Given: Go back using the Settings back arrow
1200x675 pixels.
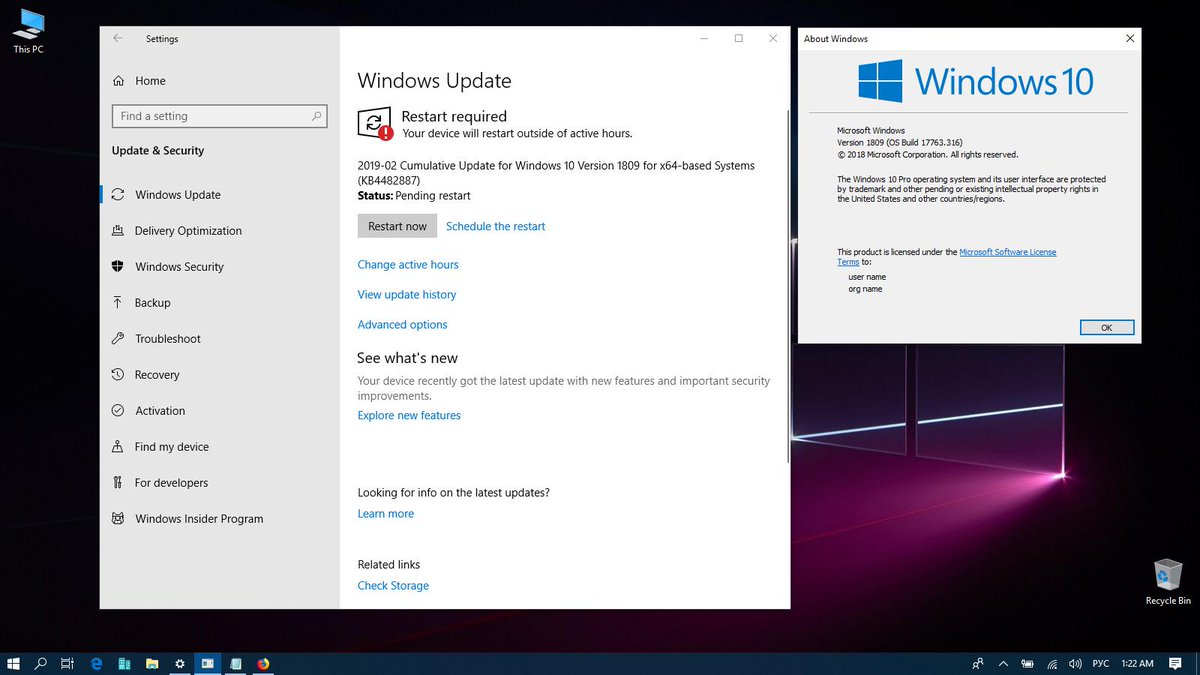Looking at the screenshot, I should pyautogui.click(x=118, y=38).
